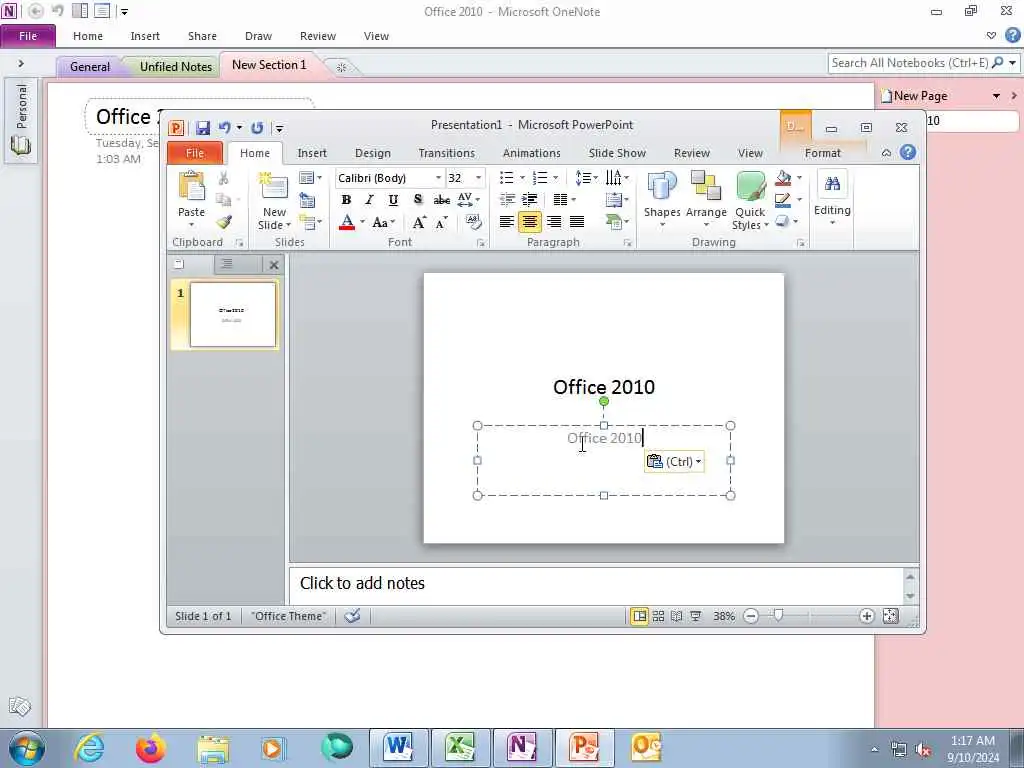Switch to Slide Sorter view
1024x768 pixels.
[x=658, y=616]
